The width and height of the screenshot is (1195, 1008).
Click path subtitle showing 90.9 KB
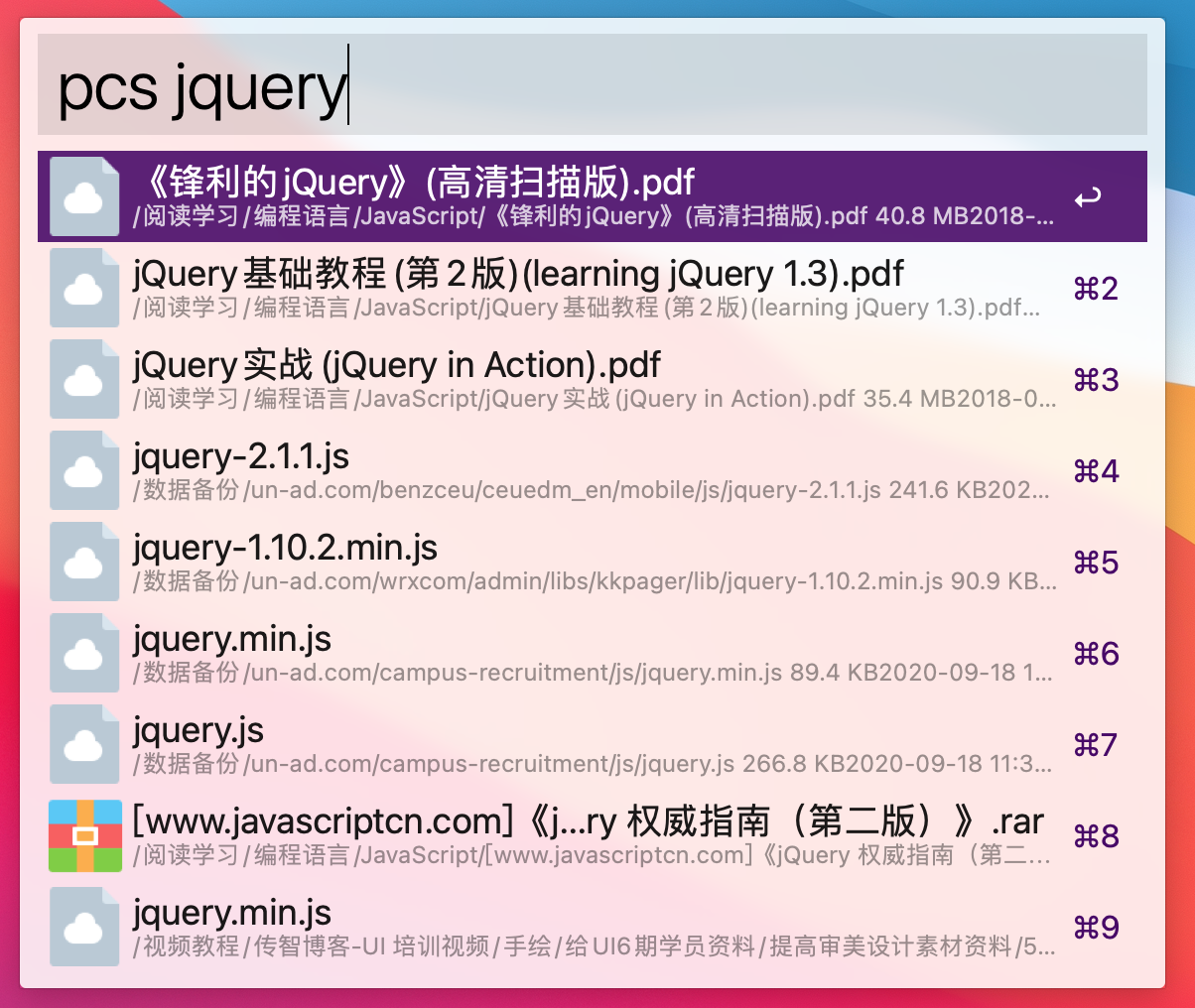pyautogui.click(x=595, y=581)
